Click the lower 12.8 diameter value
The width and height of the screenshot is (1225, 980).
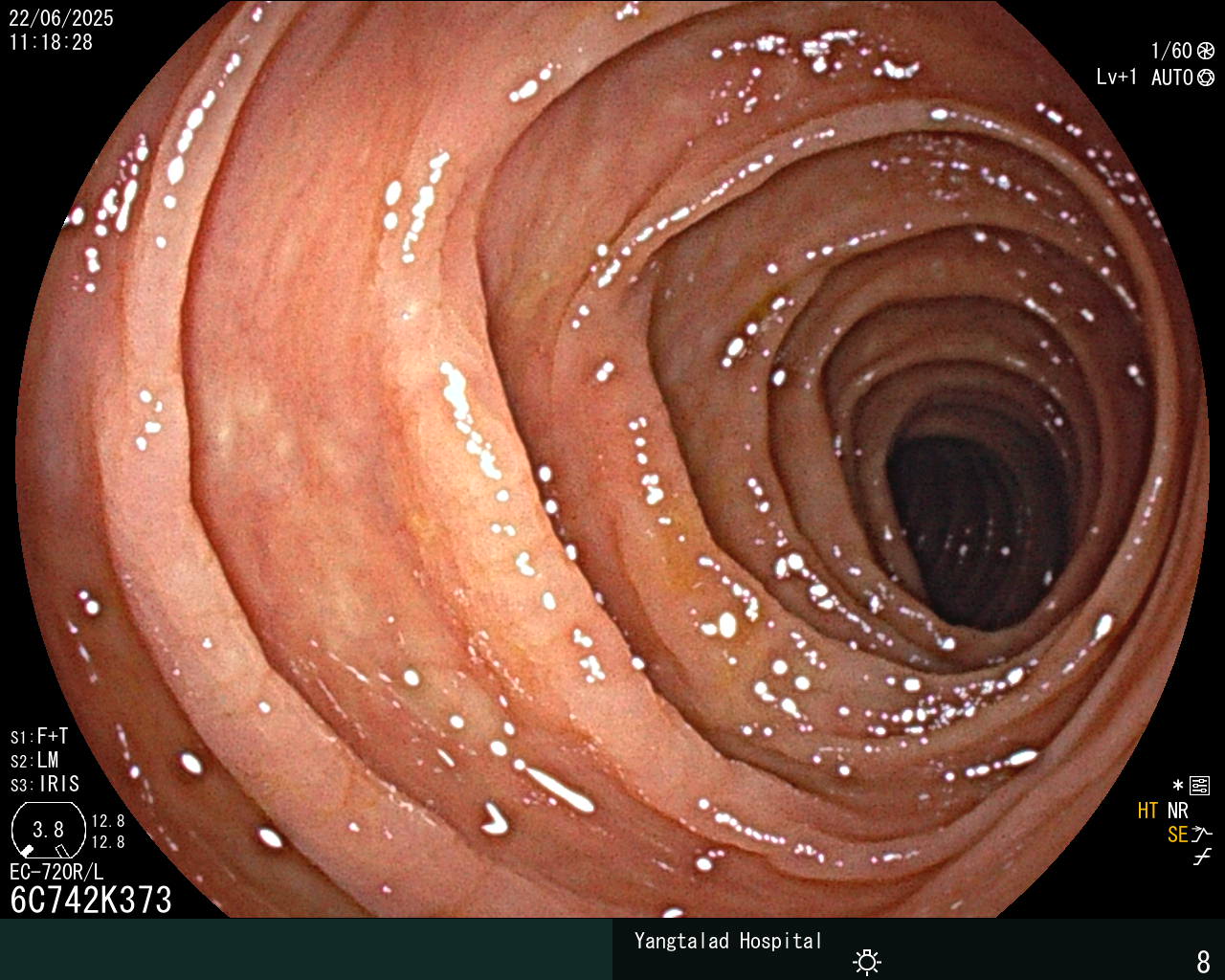(x=108, y=842)
